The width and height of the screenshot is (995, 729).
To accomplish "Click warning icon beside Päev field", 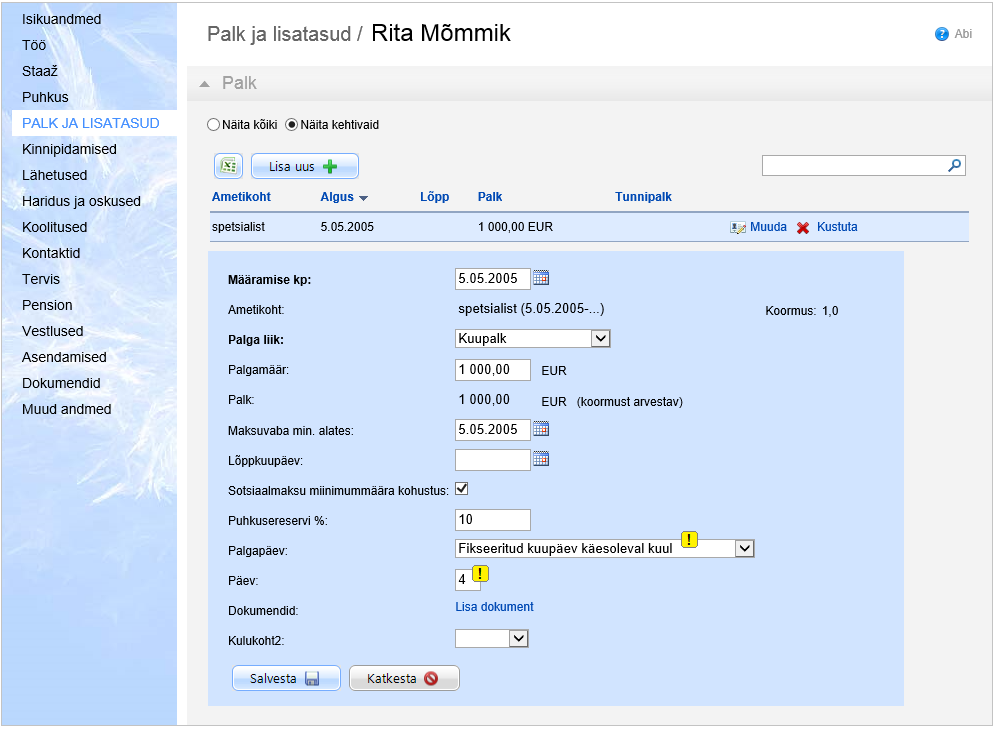I will [479, 573].
